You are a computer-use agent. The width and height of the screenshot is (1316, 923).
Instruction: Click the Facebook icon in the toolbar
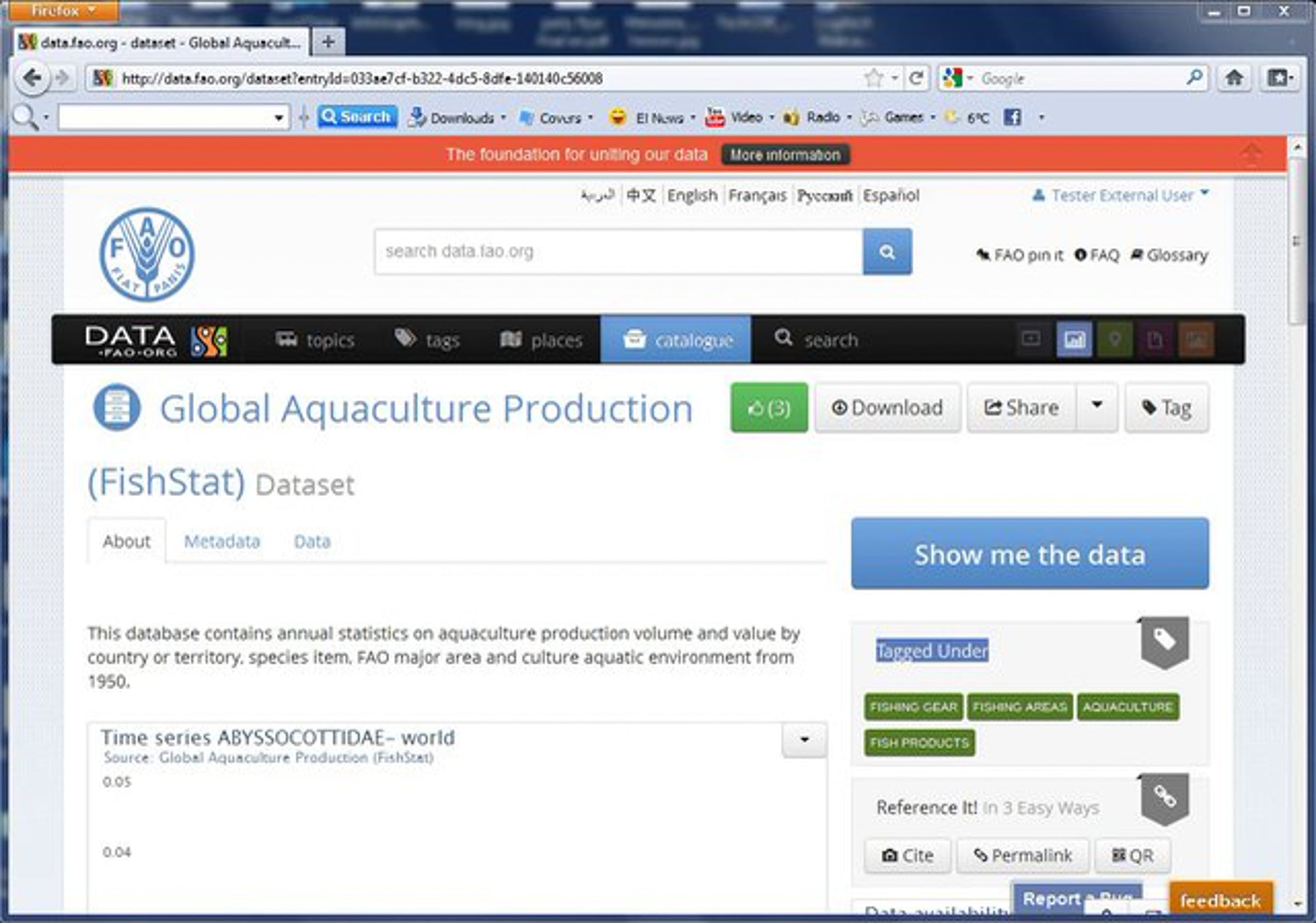coord(1012,117)
